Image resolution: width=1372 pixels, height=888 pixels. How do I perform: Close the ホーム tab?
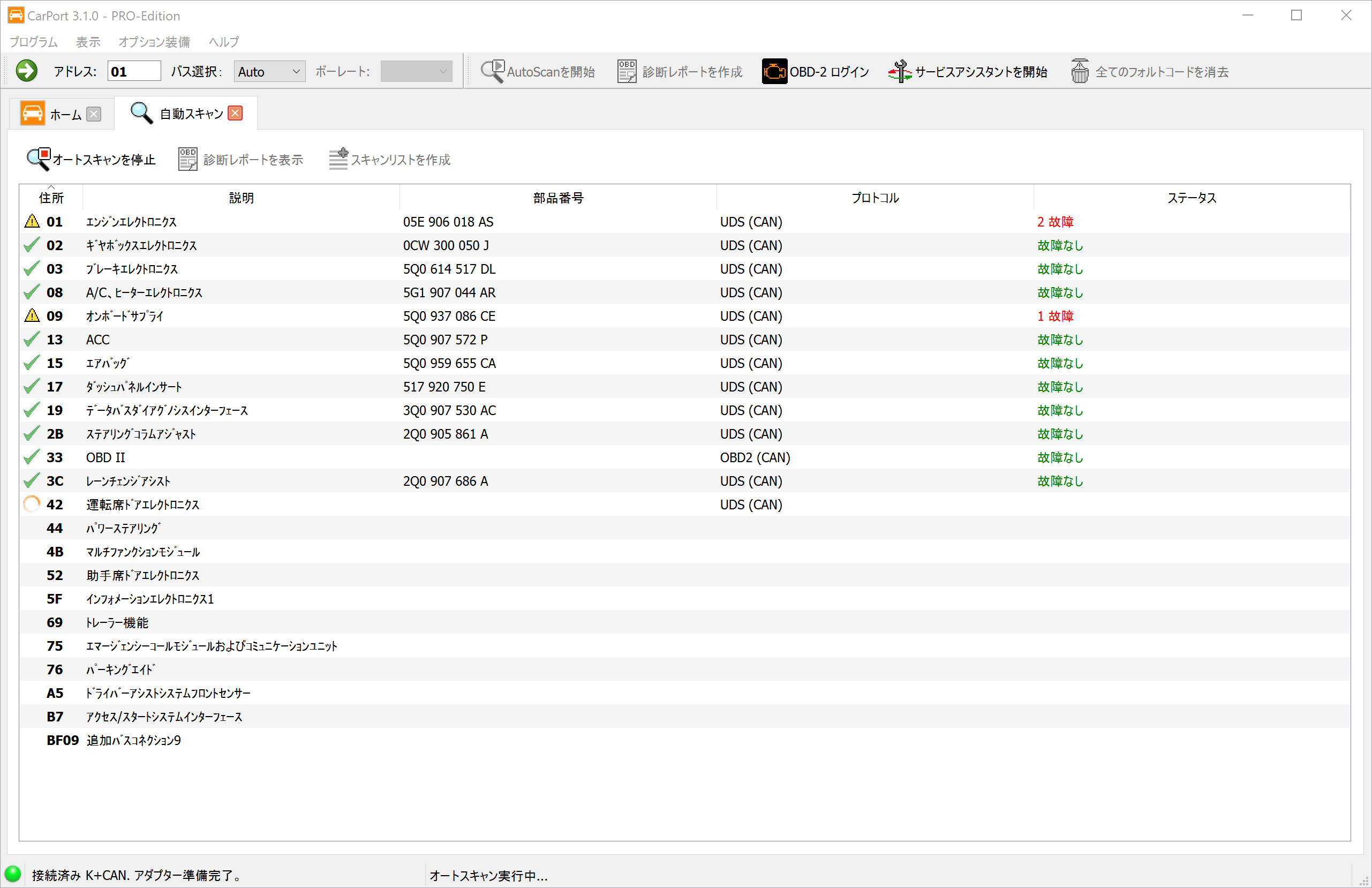click(x=93, y=114)
